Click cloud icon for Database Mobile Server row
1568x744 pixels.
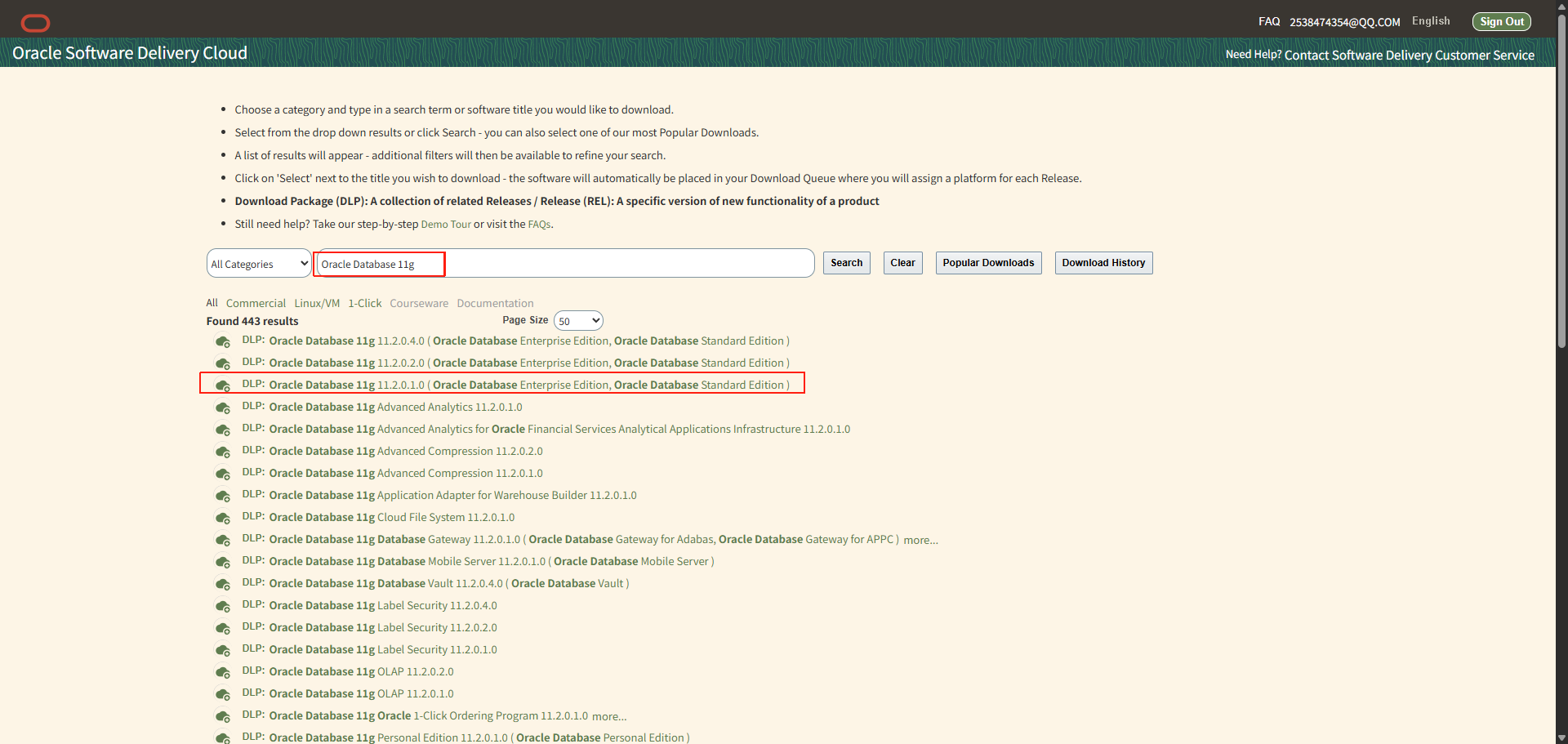(222, 562)
